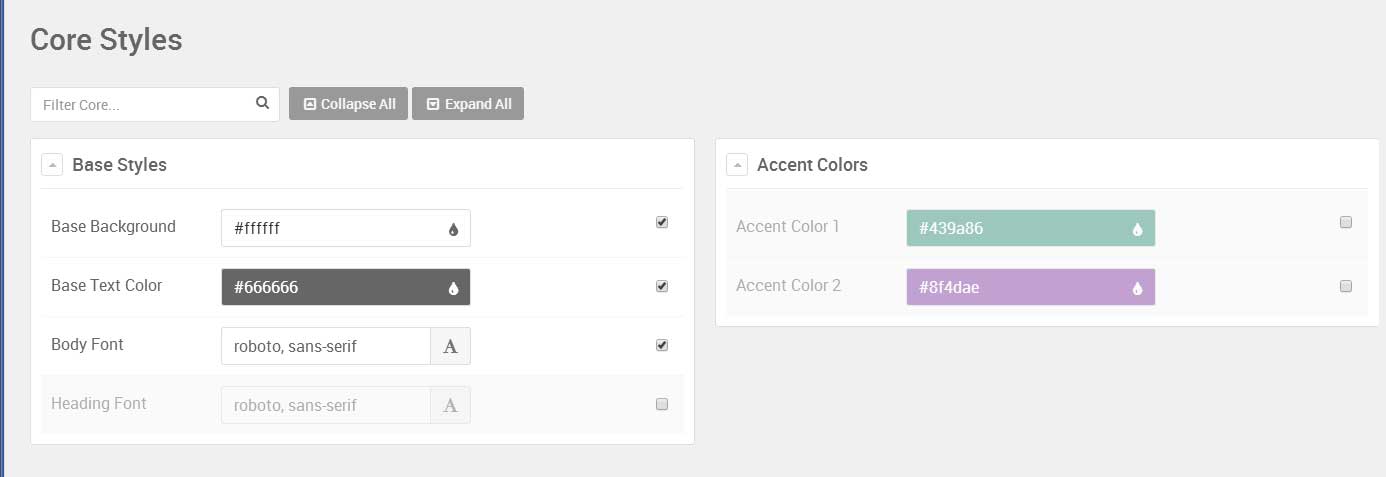Click the search magnifier icon in Filter Core
The height and width of the screenshot is (477, 1386).
[262, 102]
